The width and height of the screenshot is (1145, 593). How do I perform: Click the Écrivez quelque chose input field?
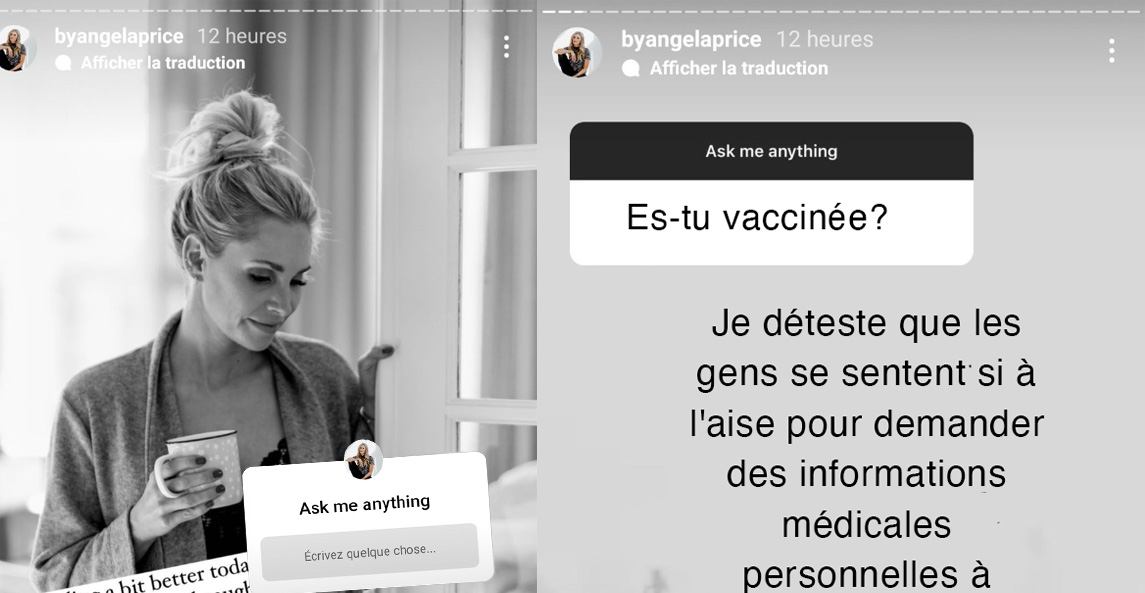(369, 552)
